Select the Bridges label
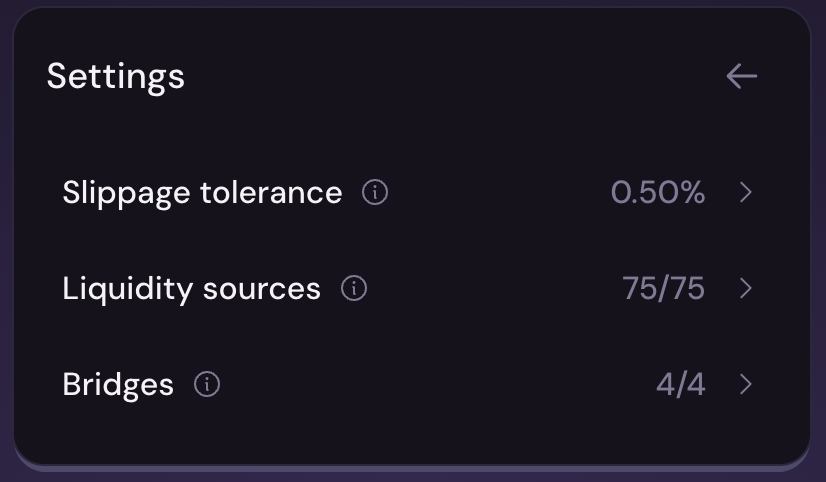The height and width of the screenshot is (482, 826). (118, 384)
